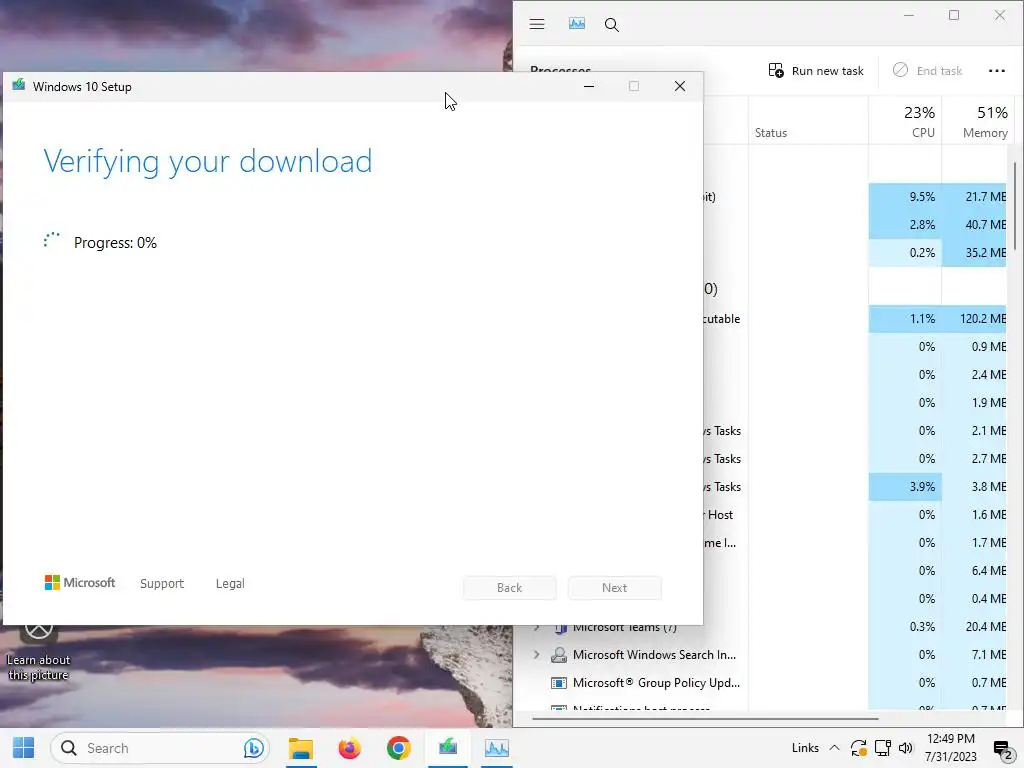This screenshot has height=768, width=1024.
Task: Open volume speaker tray icon
Action: click(x=906, y=748)
